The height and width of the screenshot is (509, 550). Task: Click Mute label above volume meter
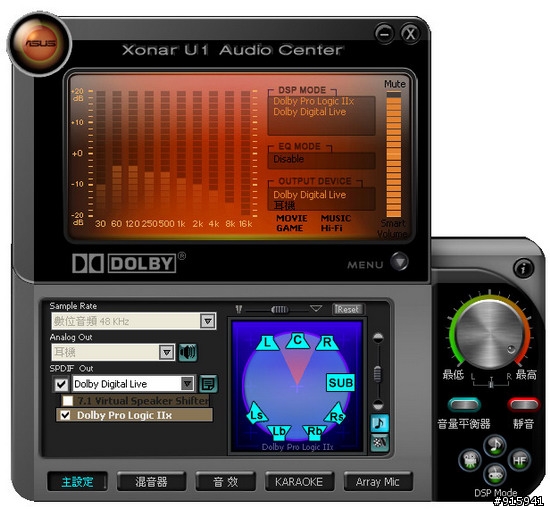click(x=395, y=84)
